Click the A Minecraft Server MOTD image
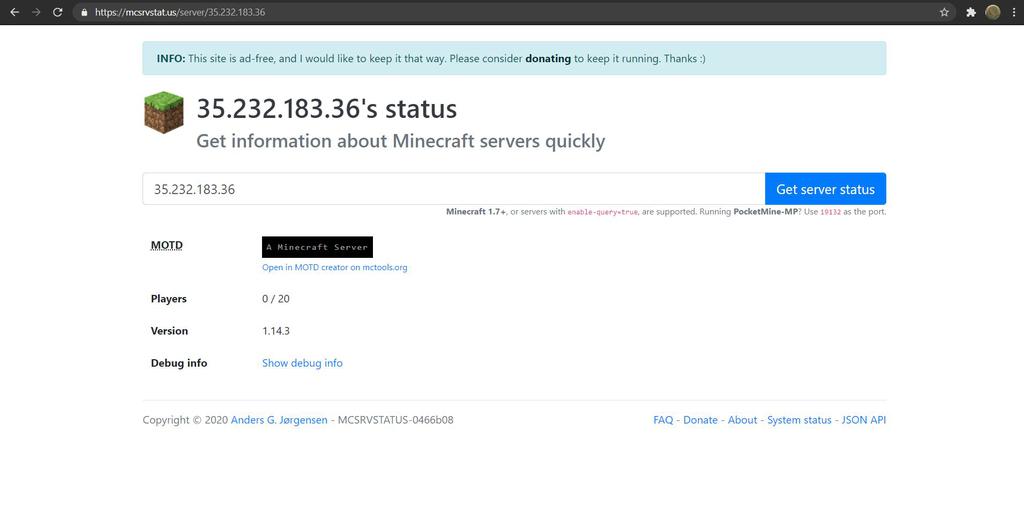Viewport: 1024px width, 527px height. click(317, 247)
